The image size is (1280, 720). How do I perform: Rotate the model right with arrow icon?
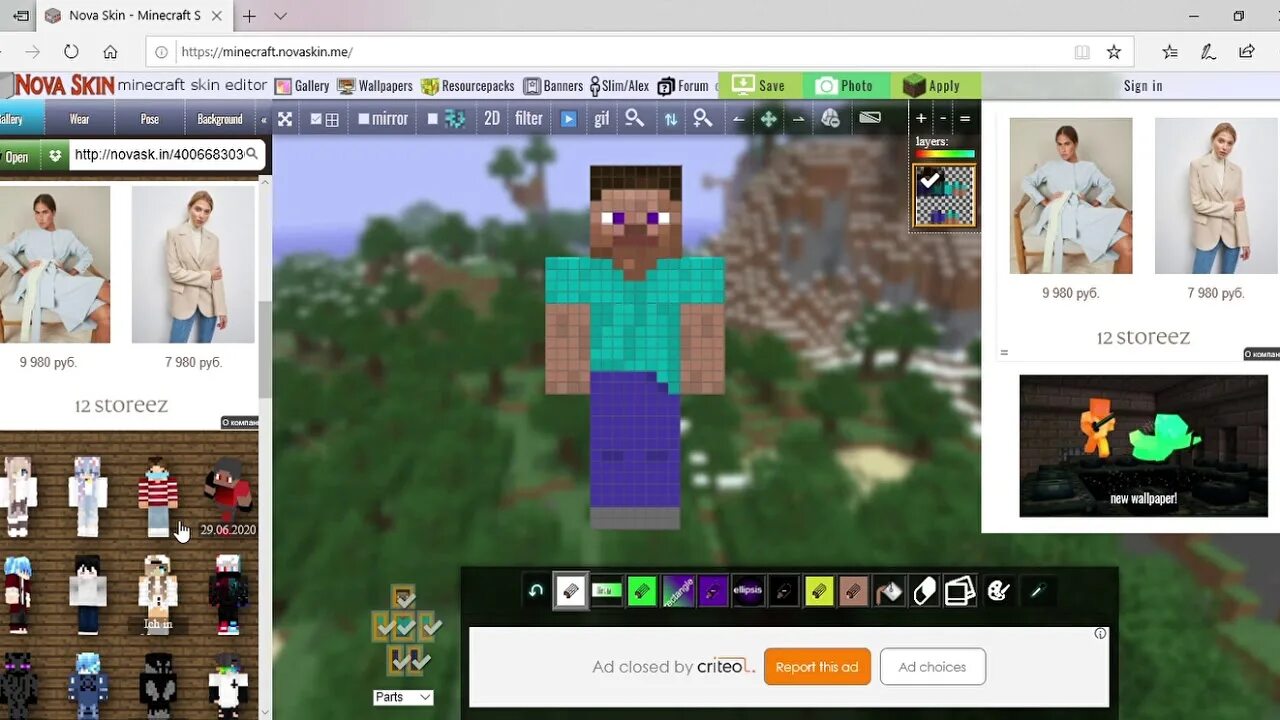798,119
